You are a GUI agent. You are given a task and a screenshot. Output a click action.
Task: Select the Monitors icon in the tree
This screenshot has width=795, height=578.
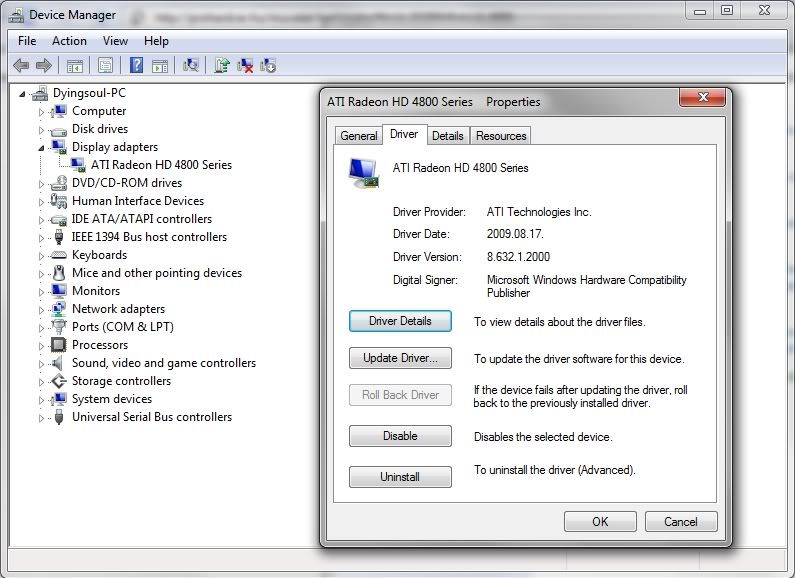pyautogui.click(x=59, y=291)
